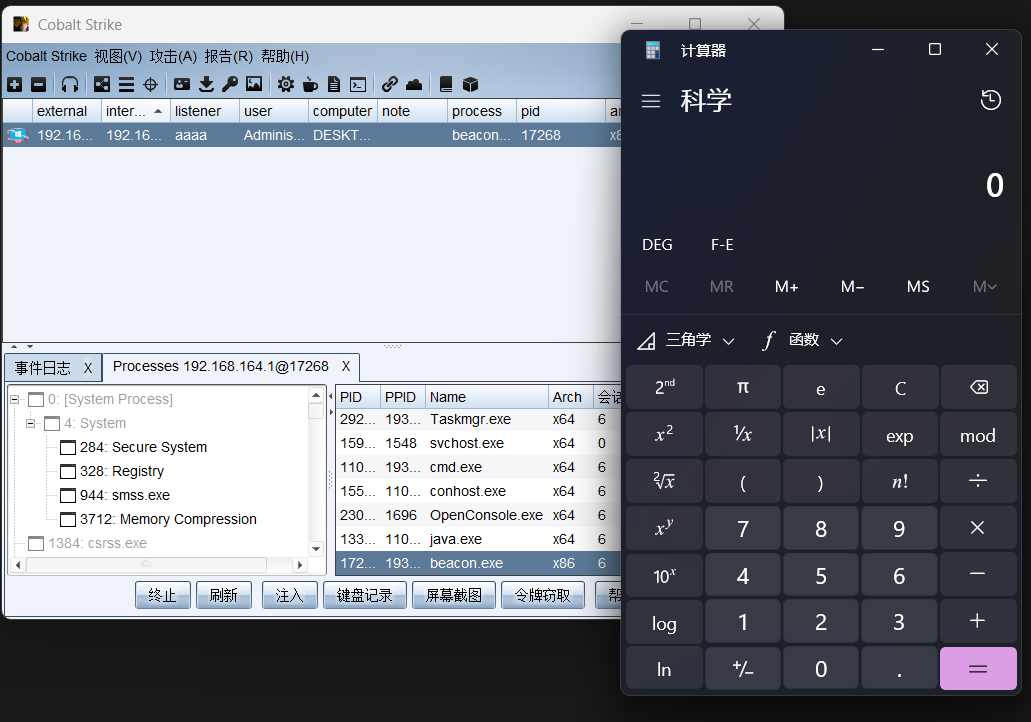The width and height of the screenshot is (1031, 722).
Task: Click the x squared key
Action: [x=664, y=435]
